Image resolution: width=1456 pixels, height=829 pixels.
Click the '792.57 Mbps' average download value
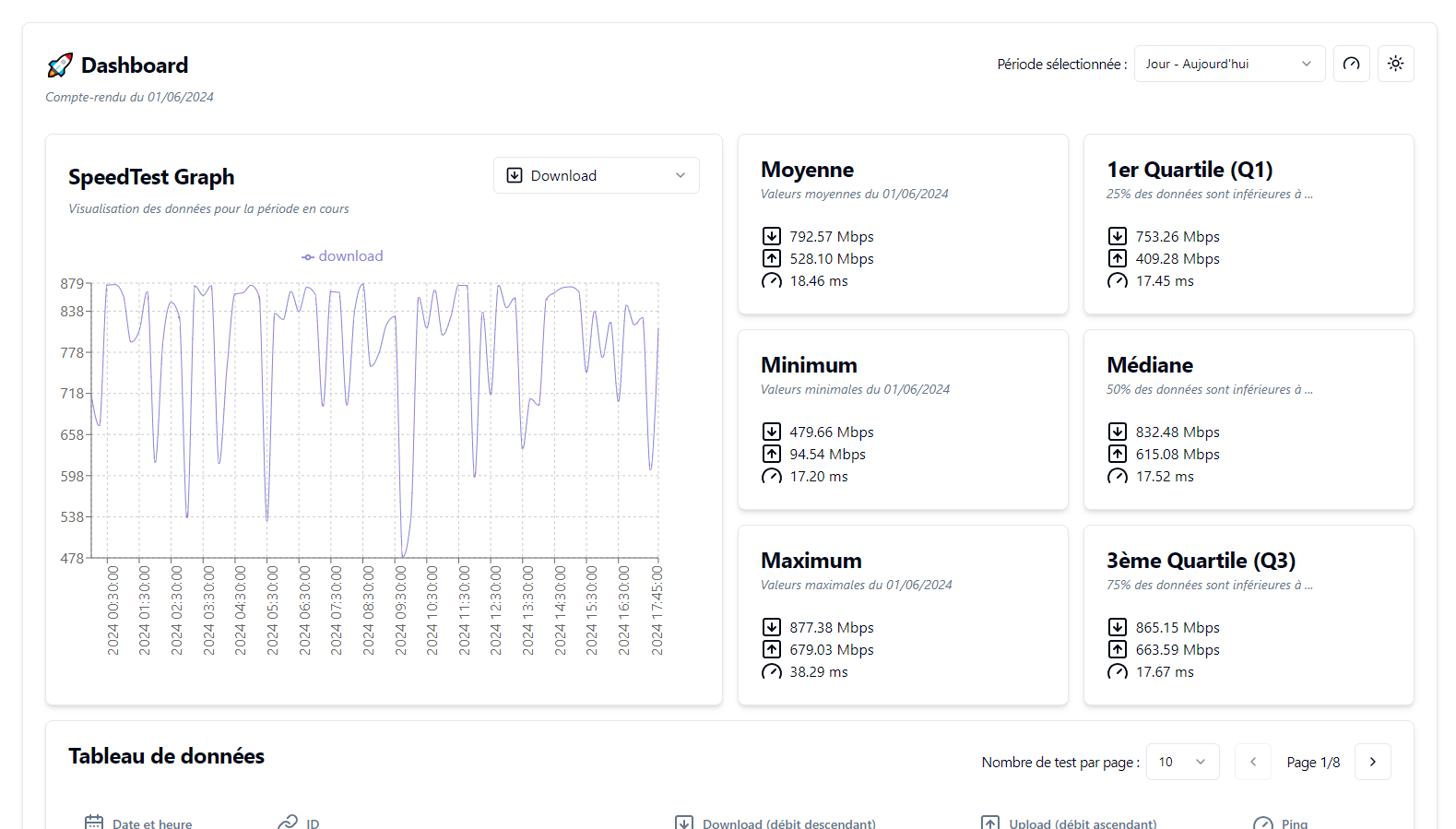832,236
